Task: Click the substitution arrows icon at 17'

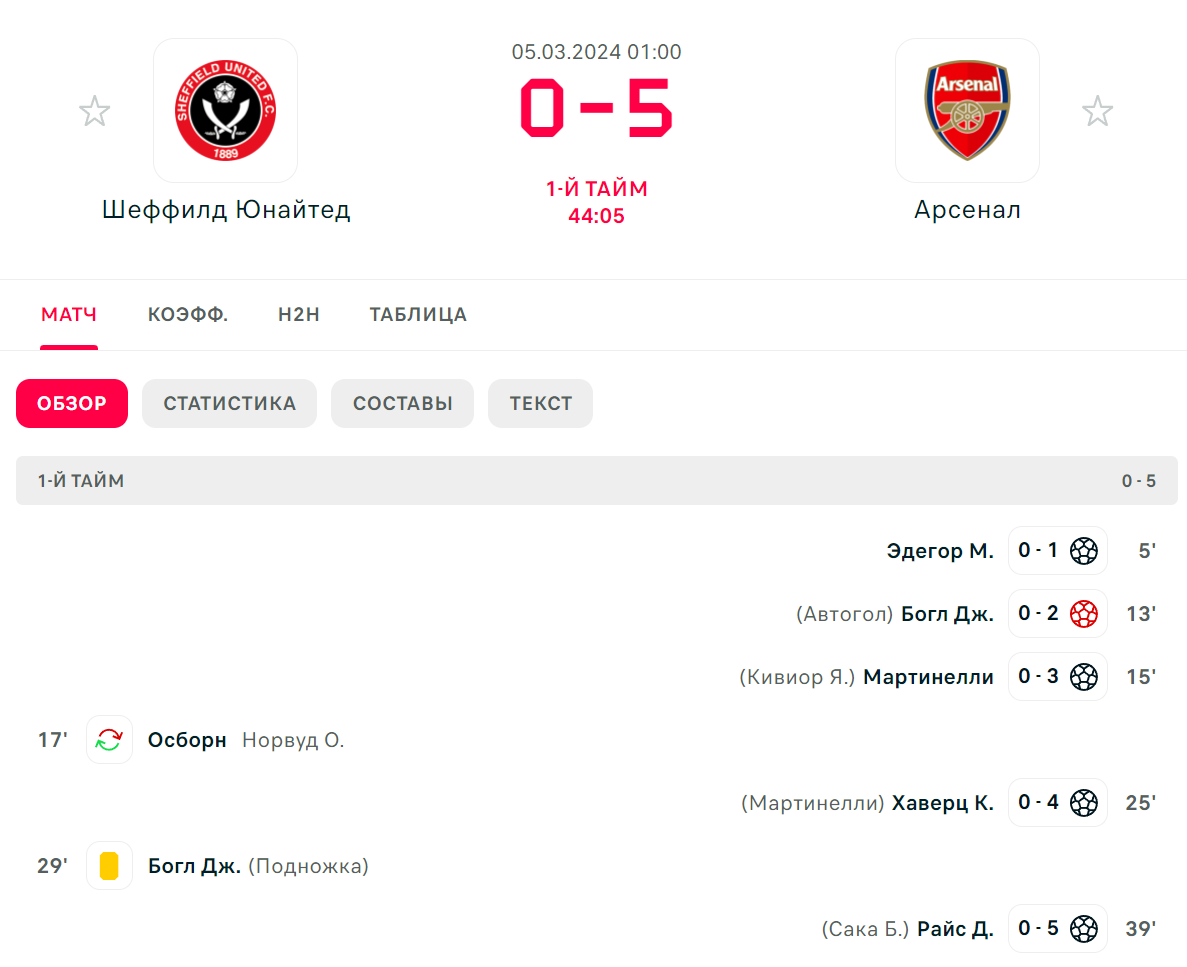Action: pyautogui.click(x=109, y=739)
